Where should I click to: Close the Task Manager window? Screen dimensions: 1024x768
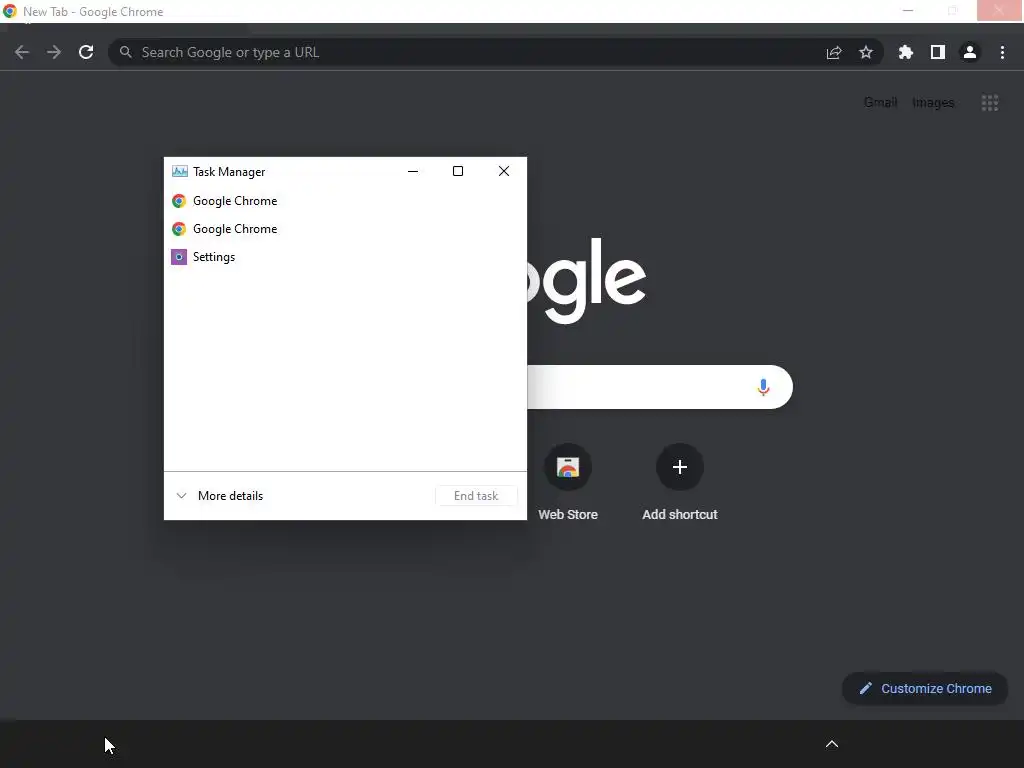(504, 171)
